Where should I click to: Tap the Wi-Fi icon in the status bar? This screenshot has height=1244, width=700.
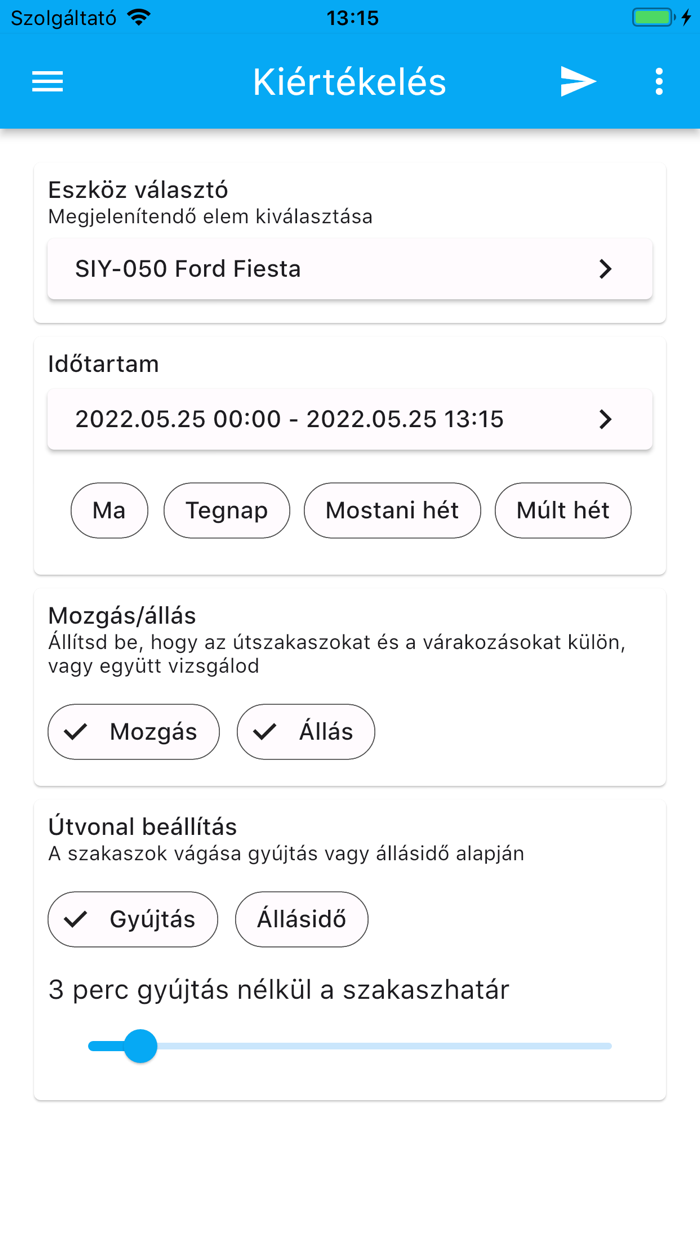(x=141, y=16)
